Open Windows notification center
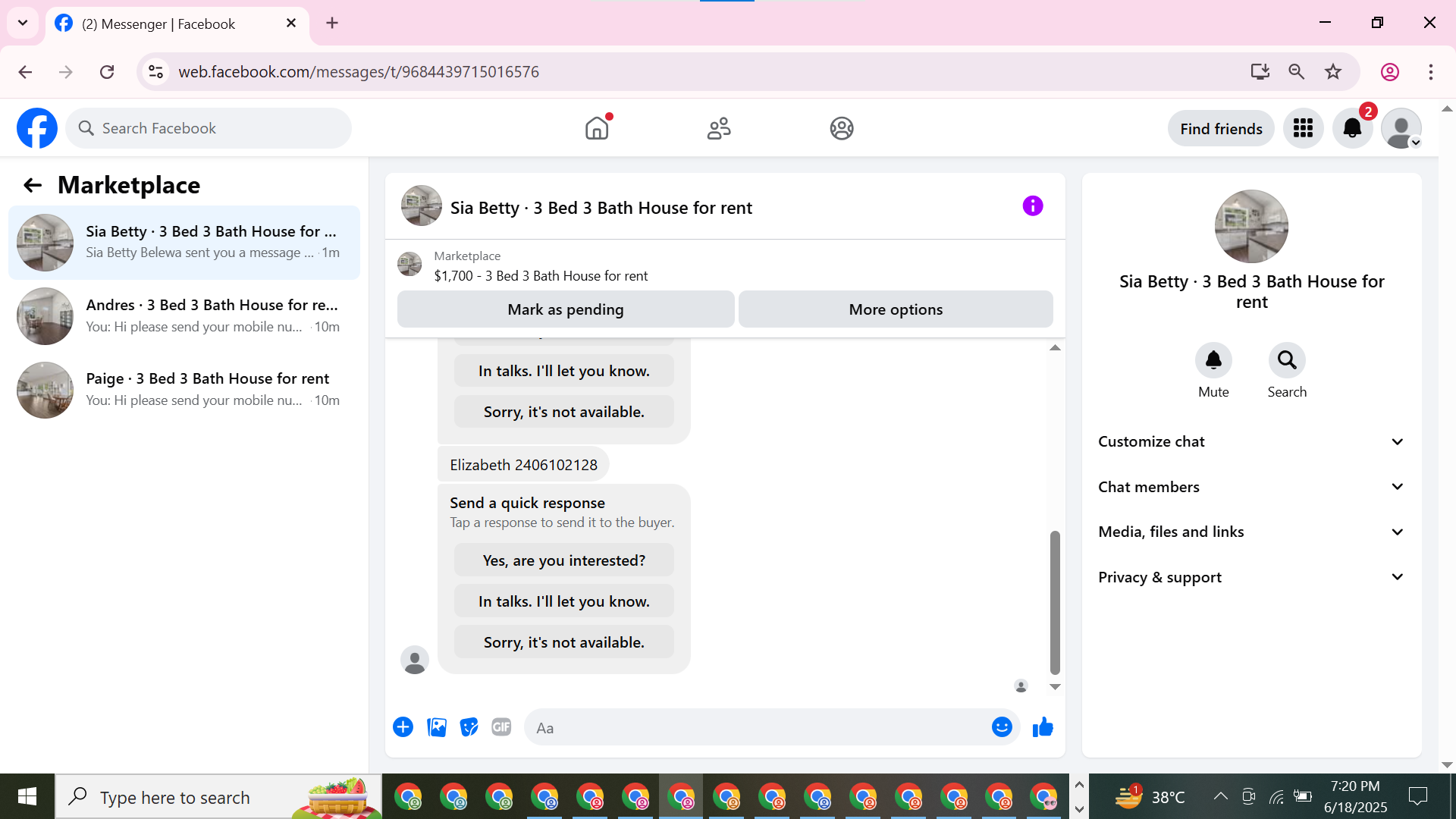The width and height of the screenshot is (1456, 819). [1417, 796]
